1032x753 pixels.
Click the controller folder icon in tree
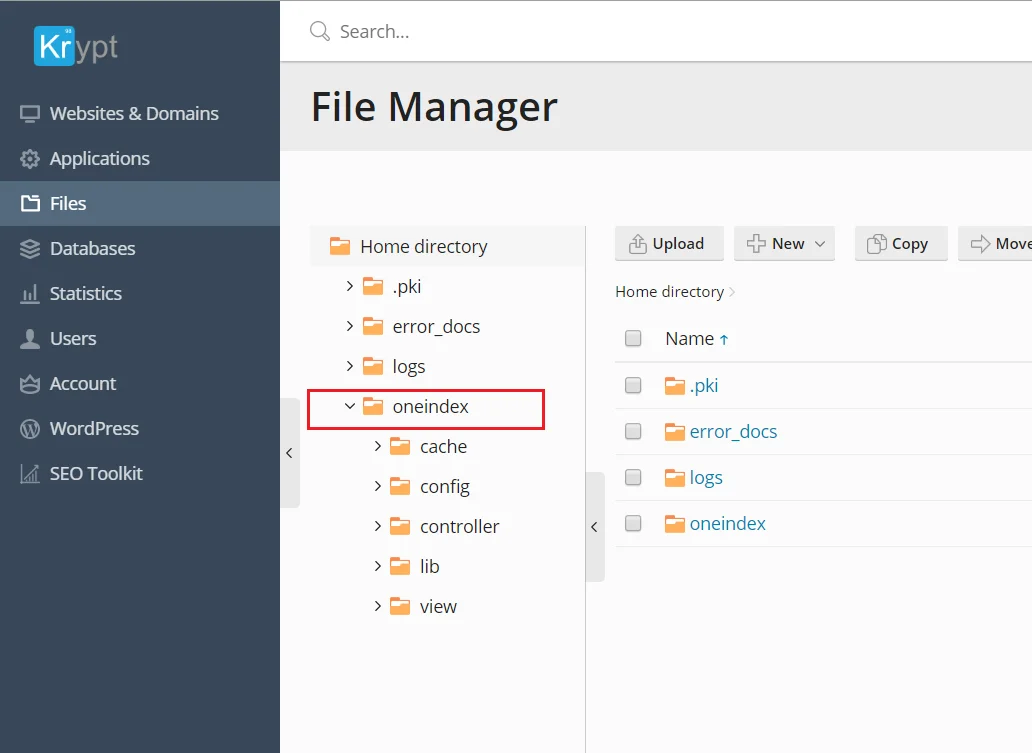pyautogui.click(x=400, y=527)
